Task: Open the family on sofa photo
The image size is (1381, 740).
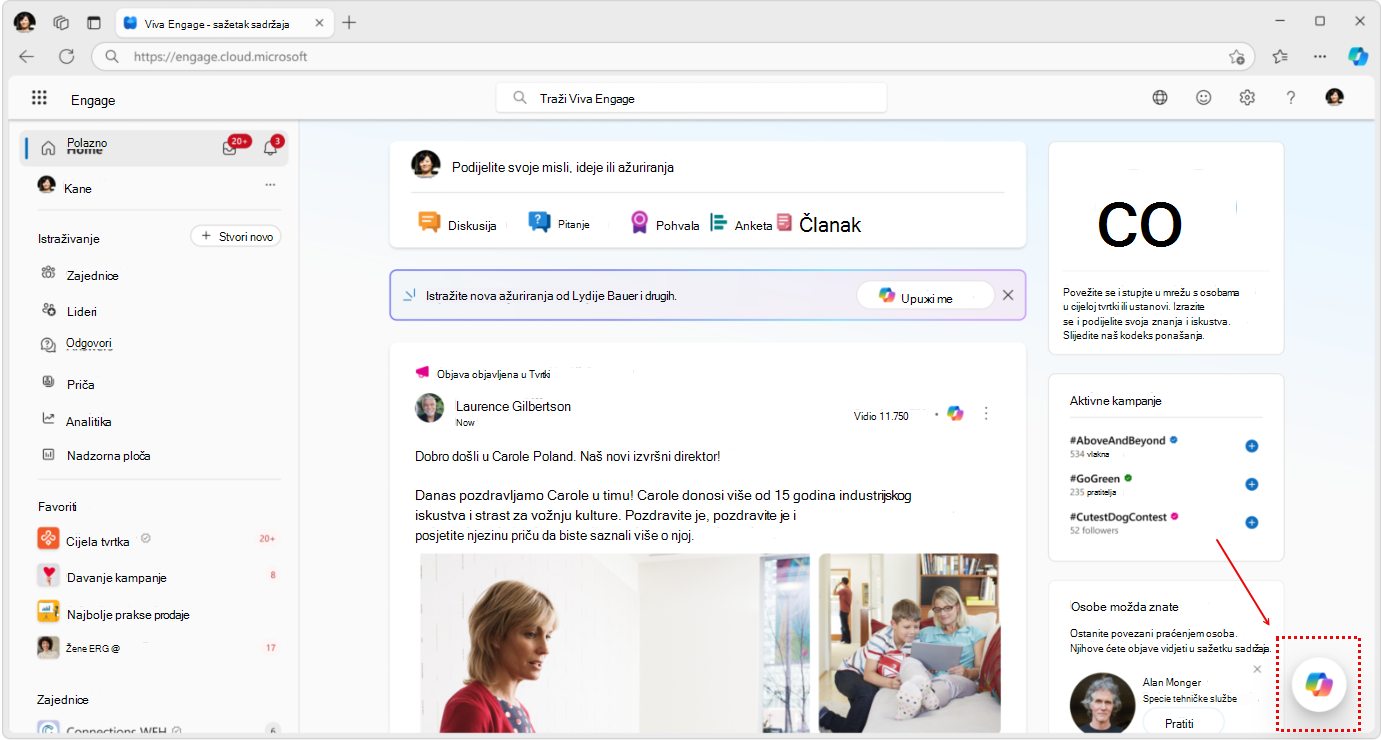Action: tap(909, 643)
